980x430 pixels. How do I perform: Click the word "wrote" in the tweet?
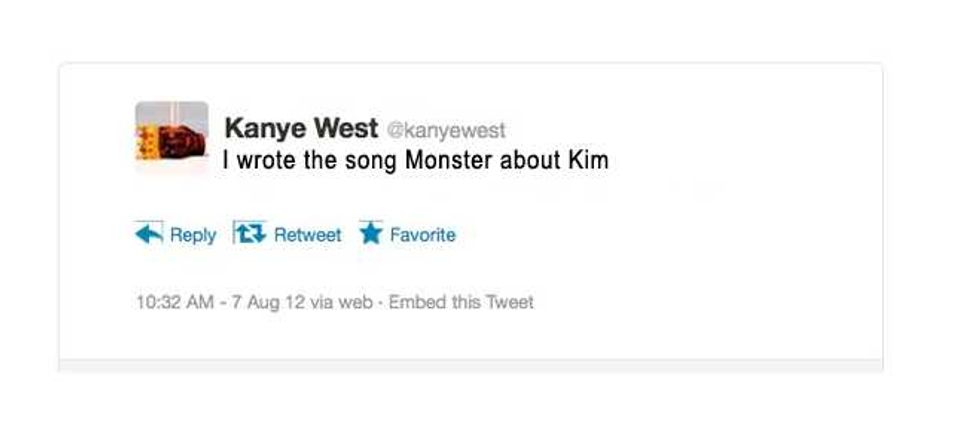(x=267, y=160)
